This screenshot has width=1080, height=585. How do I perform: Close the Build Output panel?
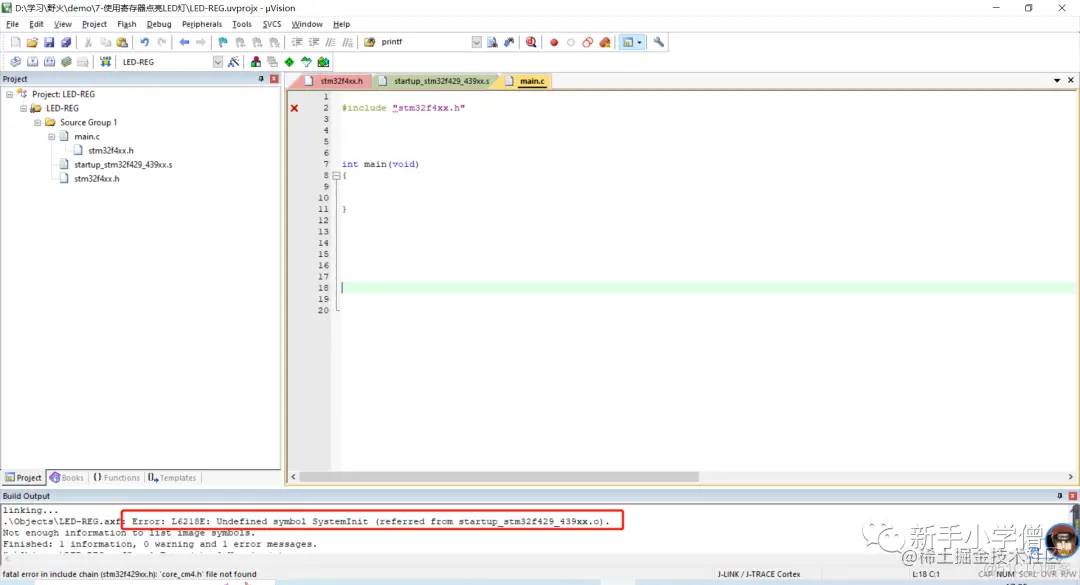pyautogui.click(x=1072, y=496)
